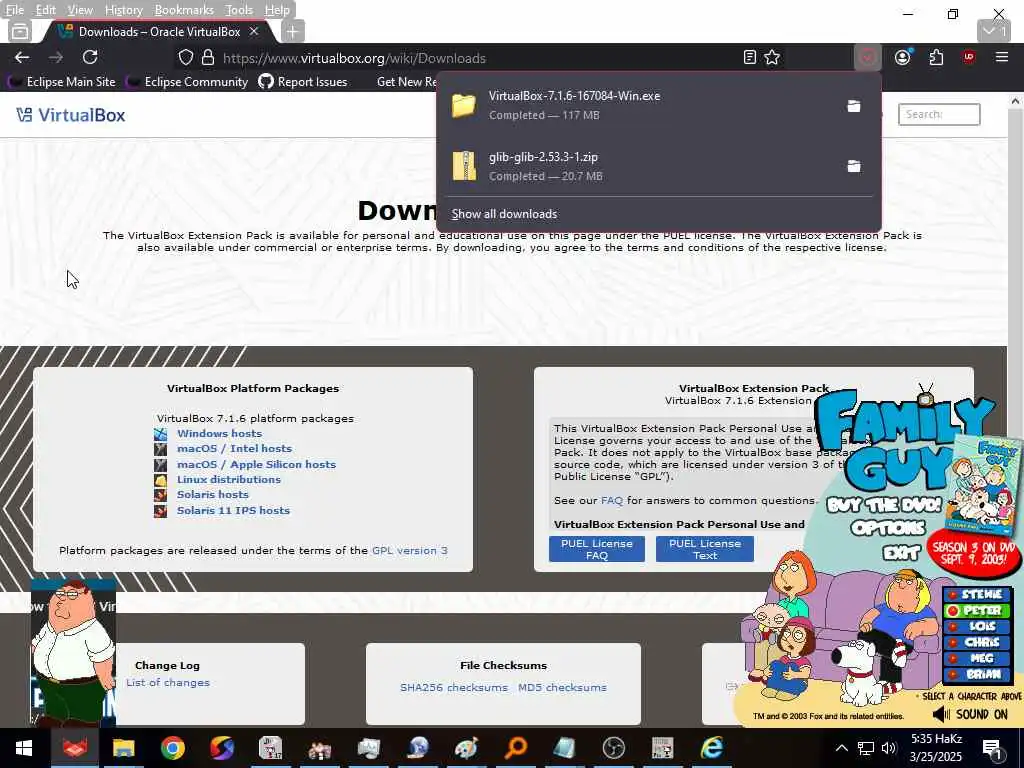The image size is (1024, 768).
Task: Open the Firefox hamburger application menu
Action: [1002, 57]
